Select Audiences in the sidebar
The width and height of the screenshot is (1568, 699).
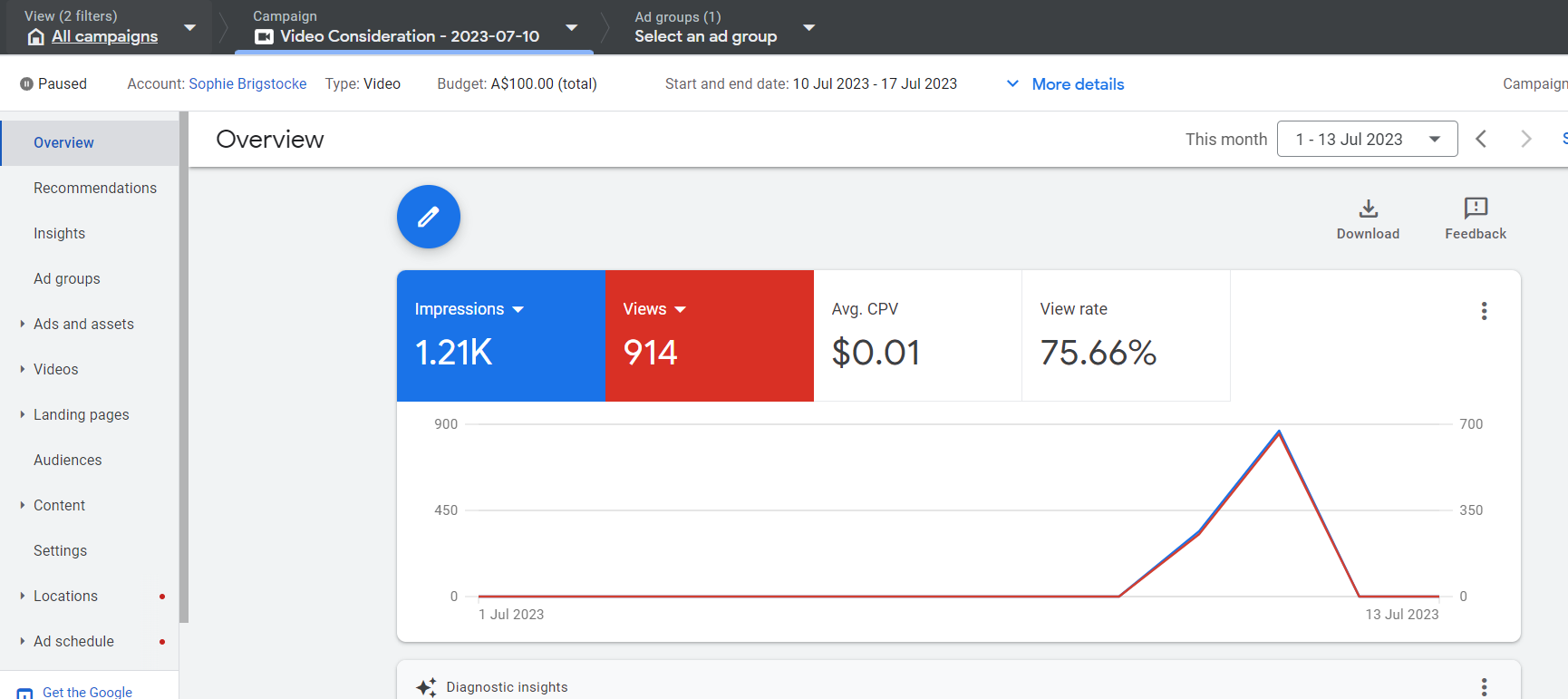pos(68,460)
